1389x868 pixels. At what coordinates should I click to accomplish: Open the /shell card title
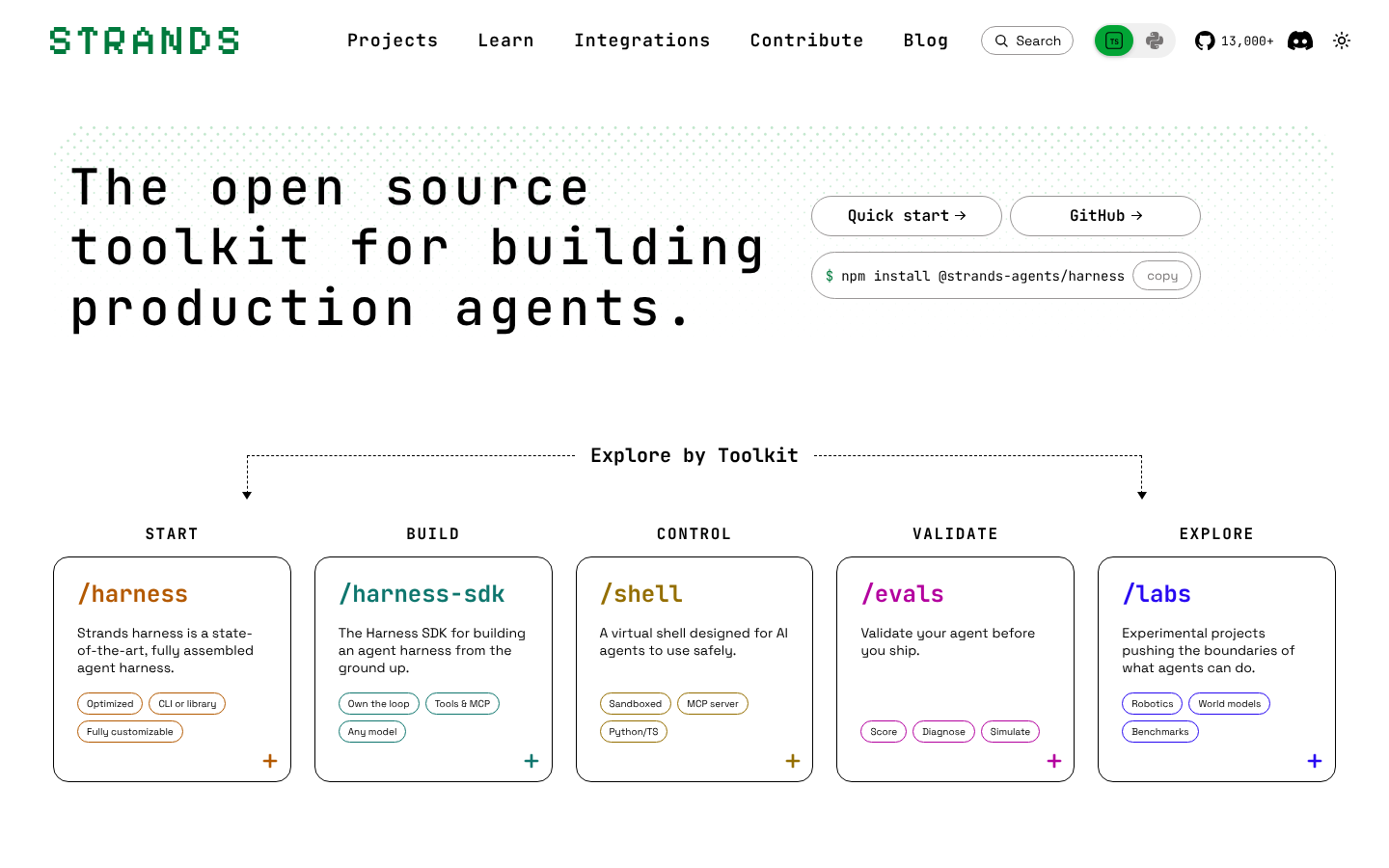[641, 594]
